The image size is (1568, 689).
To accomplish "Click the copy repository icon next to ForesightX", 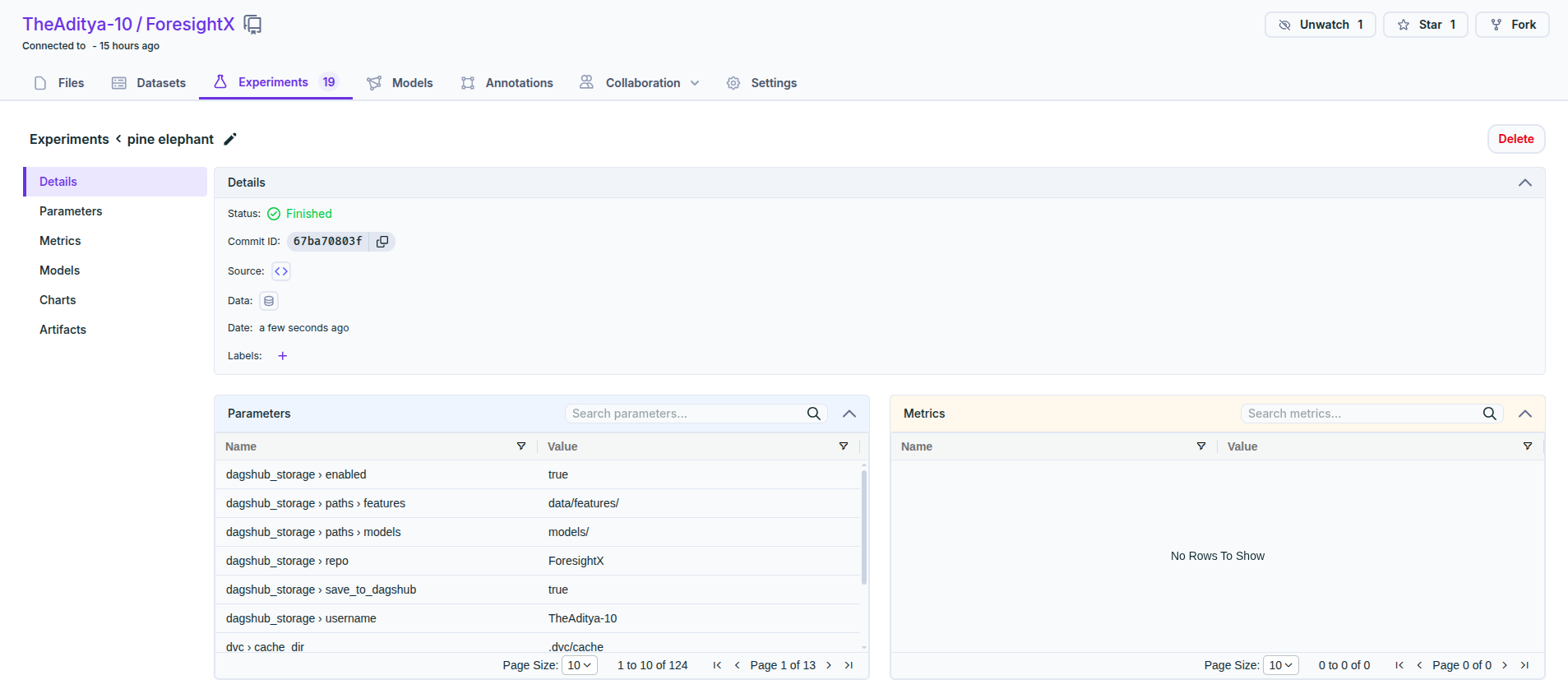I will (x=253, y=25).
